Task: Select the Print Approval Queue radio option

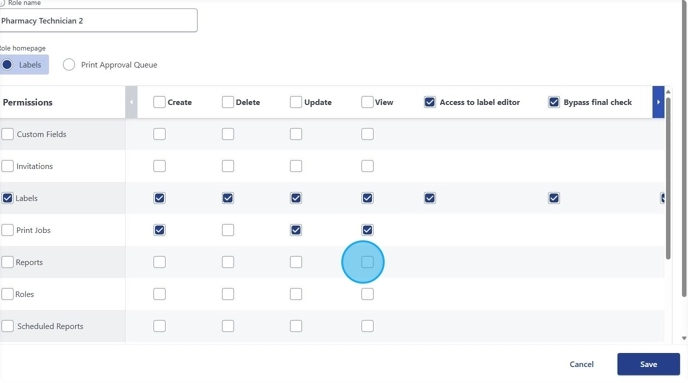Action: point(69,65)
